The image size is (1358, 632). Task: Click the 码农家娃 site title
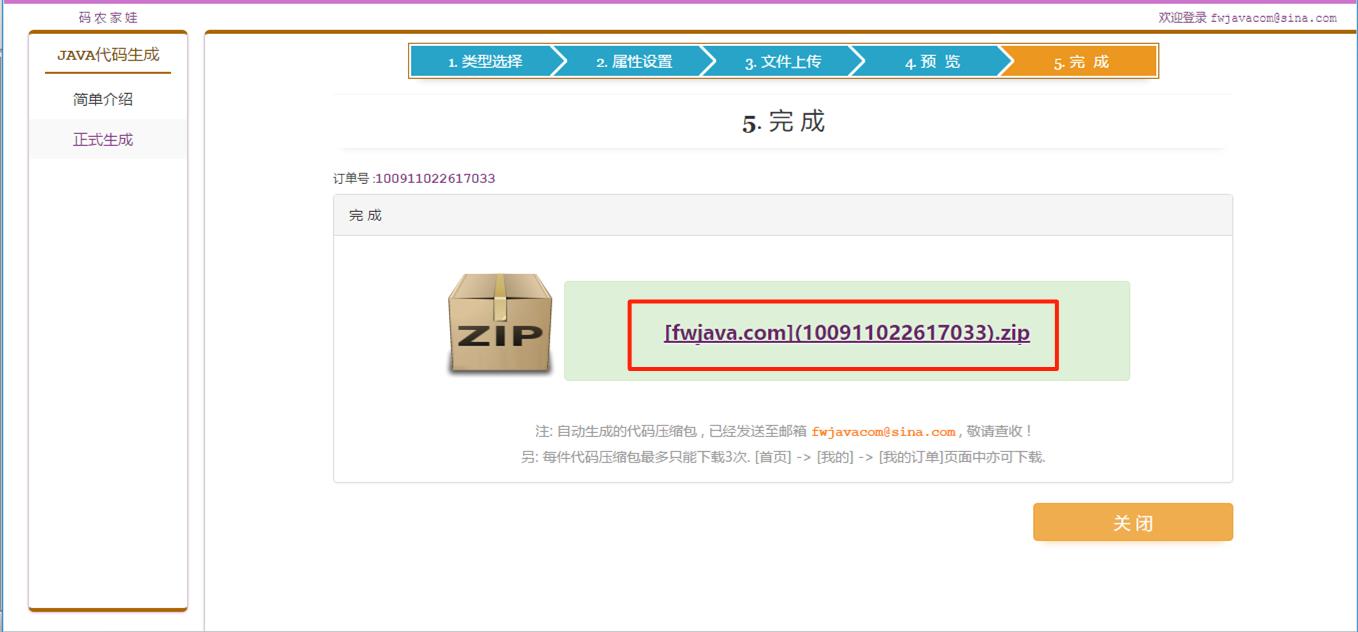point(108,18)
